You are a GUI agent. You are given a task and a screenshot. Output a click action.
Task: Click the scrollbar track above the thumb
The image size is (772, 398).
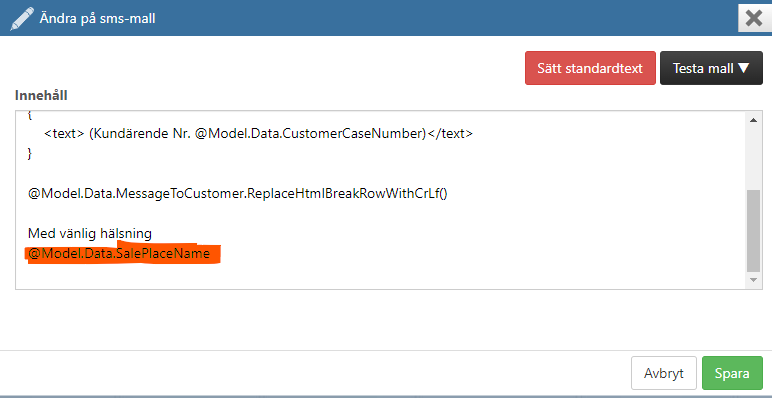(x=753, y=158)
